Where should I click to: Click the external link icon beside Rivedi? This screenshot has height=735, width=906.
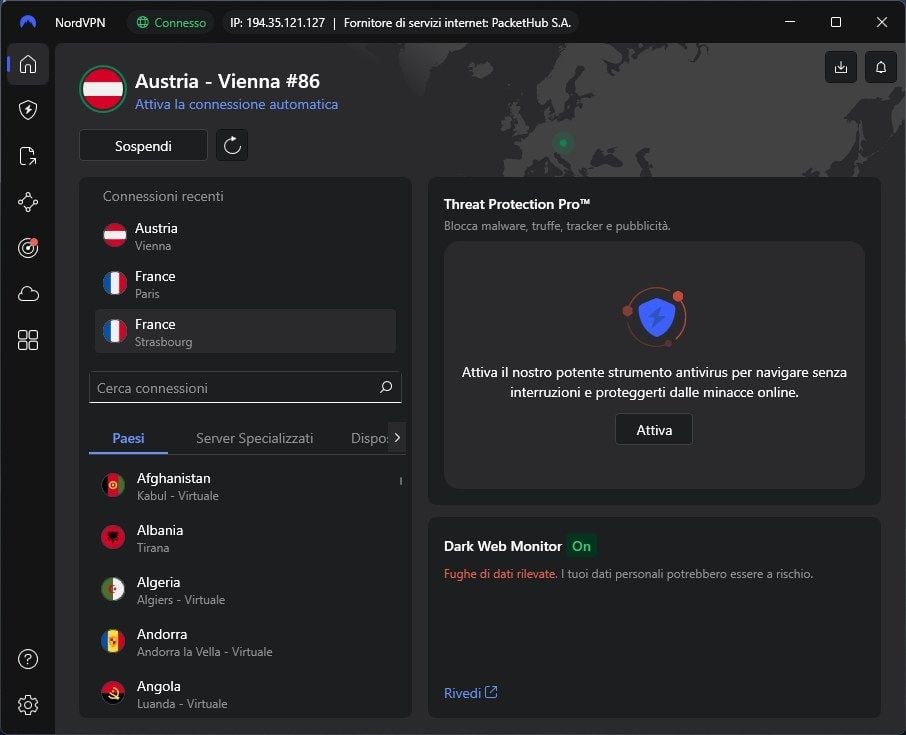click(x=491, y=692)
